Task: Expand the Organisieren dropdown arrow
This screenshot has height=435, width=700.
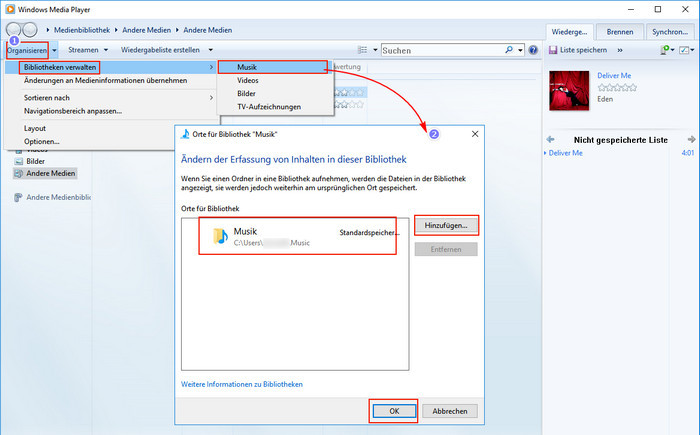Action: click(54, 50)
